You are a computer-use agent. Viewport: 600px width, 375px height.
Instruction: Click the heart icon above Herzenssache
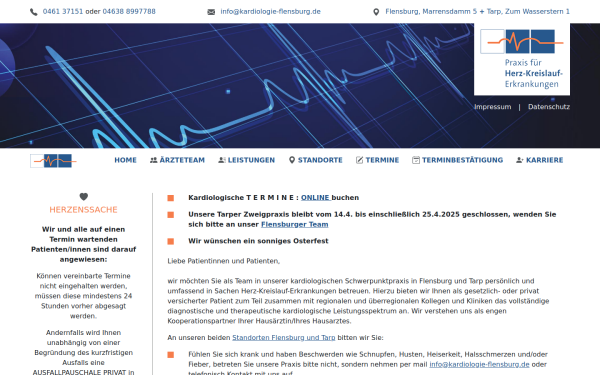click(84, 197)
